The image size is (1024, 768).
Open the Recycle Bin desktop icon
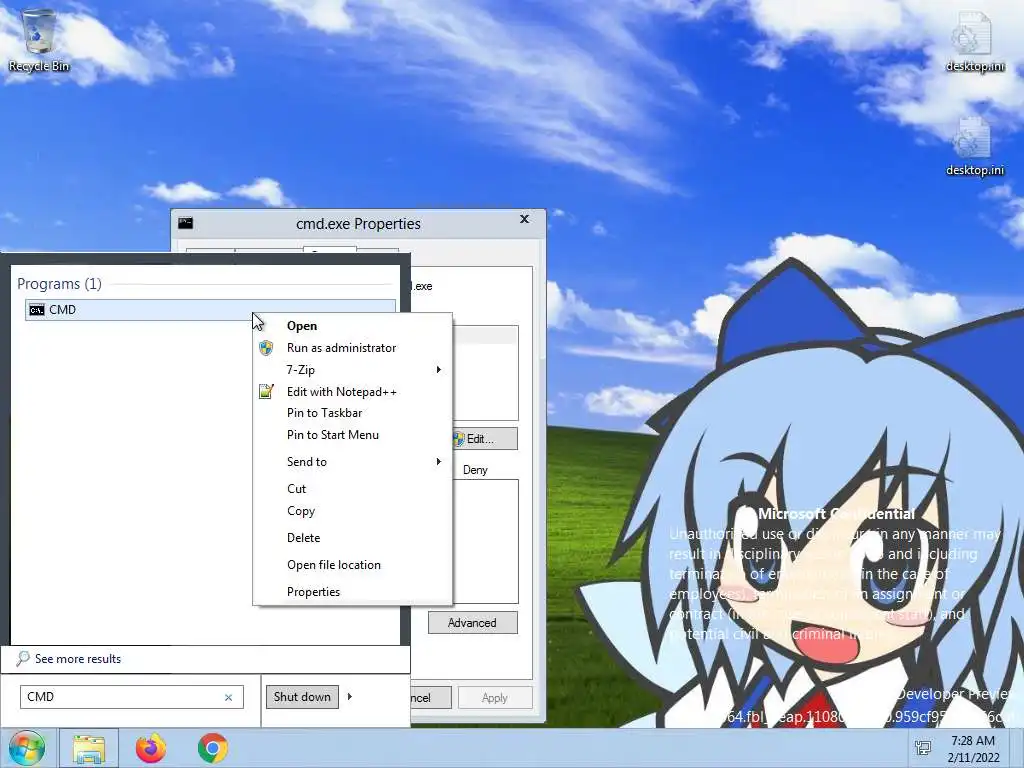(39, 39)
